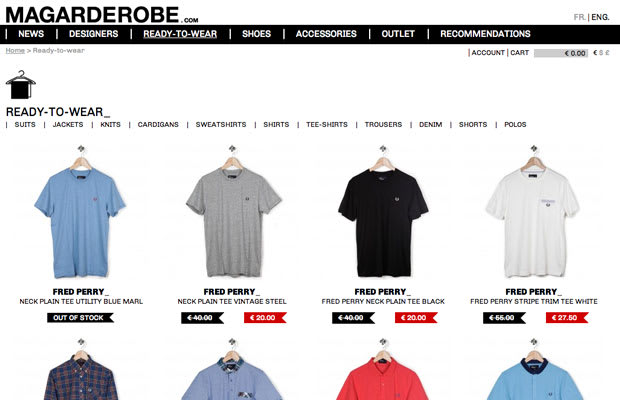Filter by Tee-Shirts category
Viewport: 620px width, 400px height.
(327, 125)
